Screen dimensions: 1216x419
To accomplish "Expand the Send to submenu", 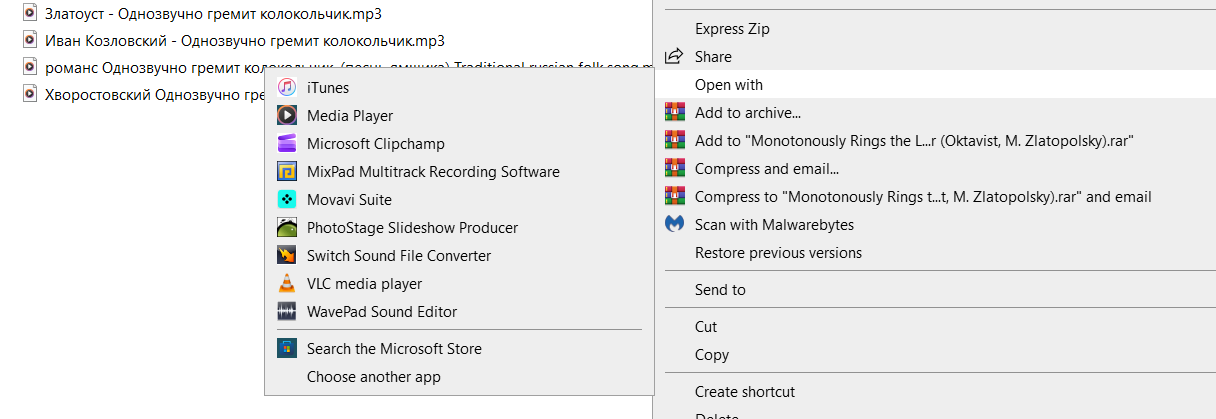I will tap(720, 290).
